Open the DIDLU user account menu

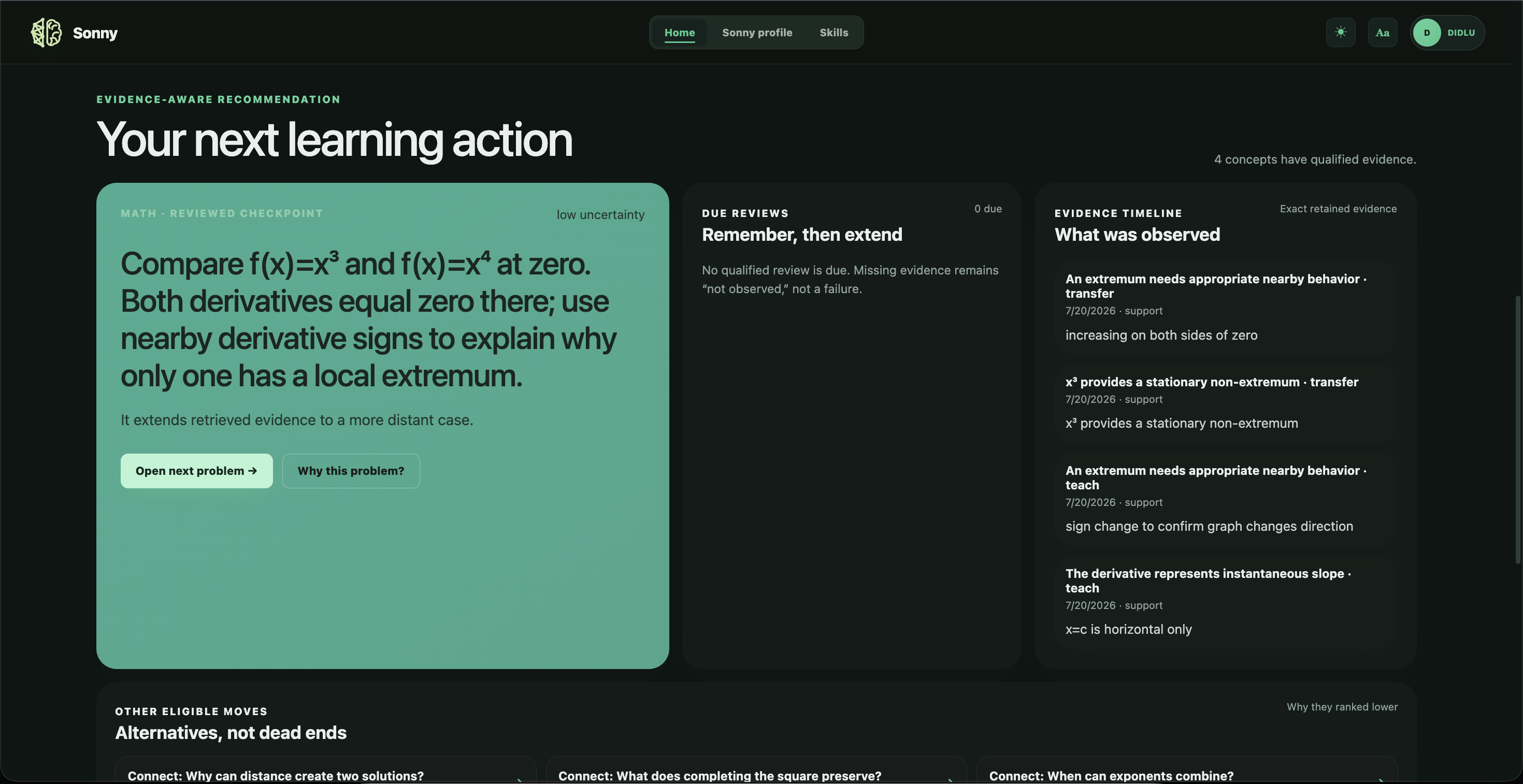point(1447,33)
